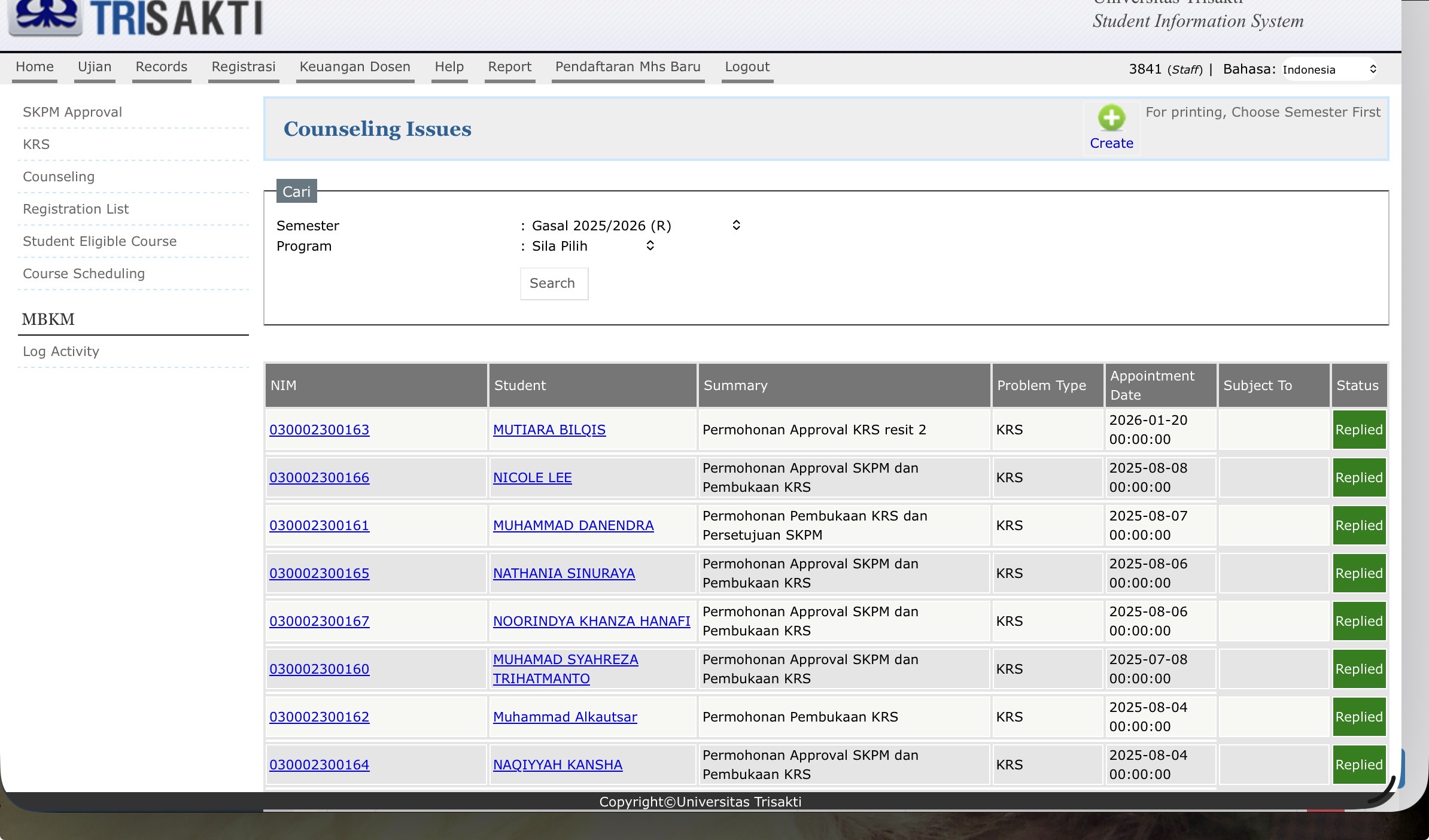This screenshot has width=1429, height=840.
Task: Open Student Eligible Course sidebar link
Action: coord(100,242)
